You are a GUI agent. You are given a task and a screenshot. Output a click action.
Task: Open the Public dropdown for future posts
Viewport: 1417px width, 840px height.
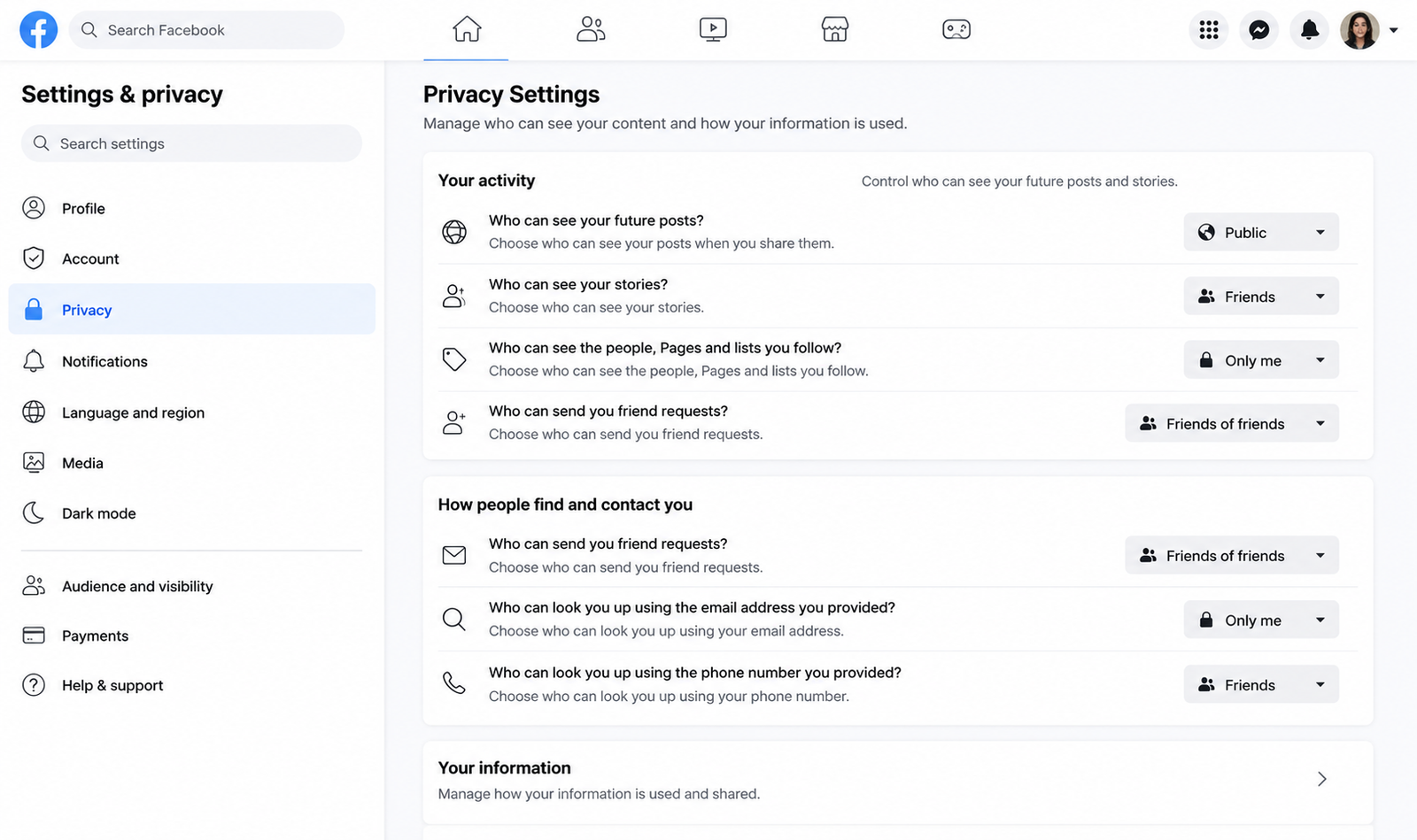[x=1261, y=232]
